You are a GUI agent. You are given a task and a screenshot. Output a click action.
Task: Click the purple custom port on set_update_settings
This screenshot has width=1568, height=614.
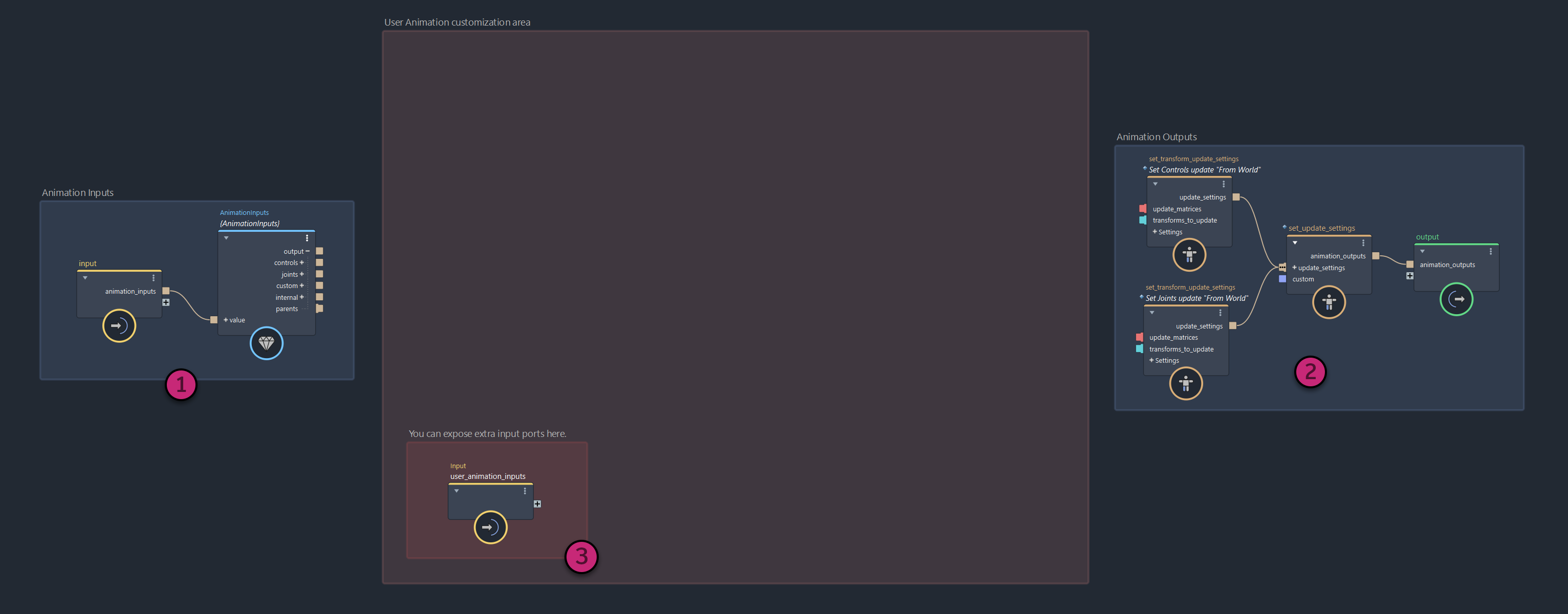click(x=1282, y=279)
